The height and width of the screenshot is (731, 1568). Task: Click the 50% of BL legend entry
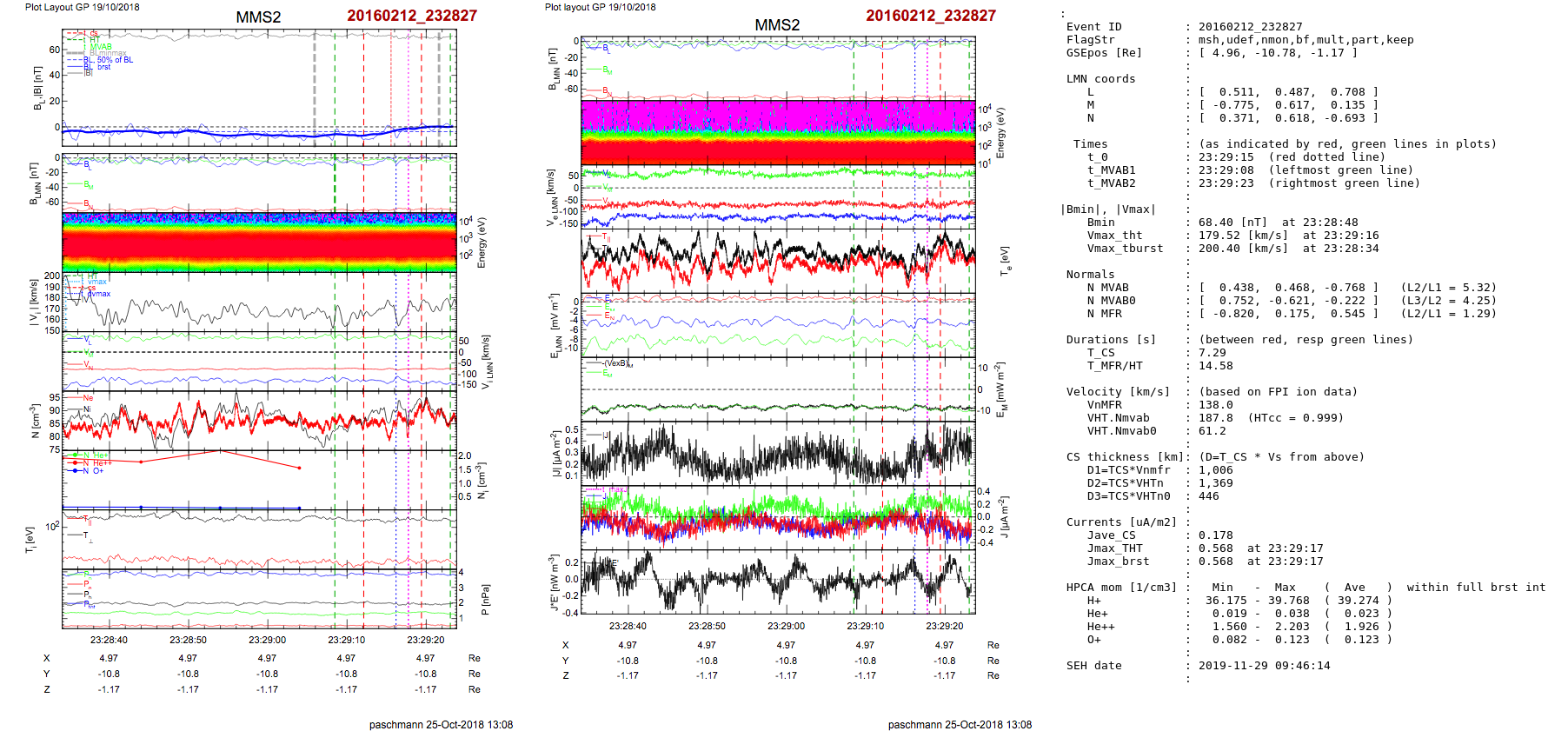(x=115, y=60)
